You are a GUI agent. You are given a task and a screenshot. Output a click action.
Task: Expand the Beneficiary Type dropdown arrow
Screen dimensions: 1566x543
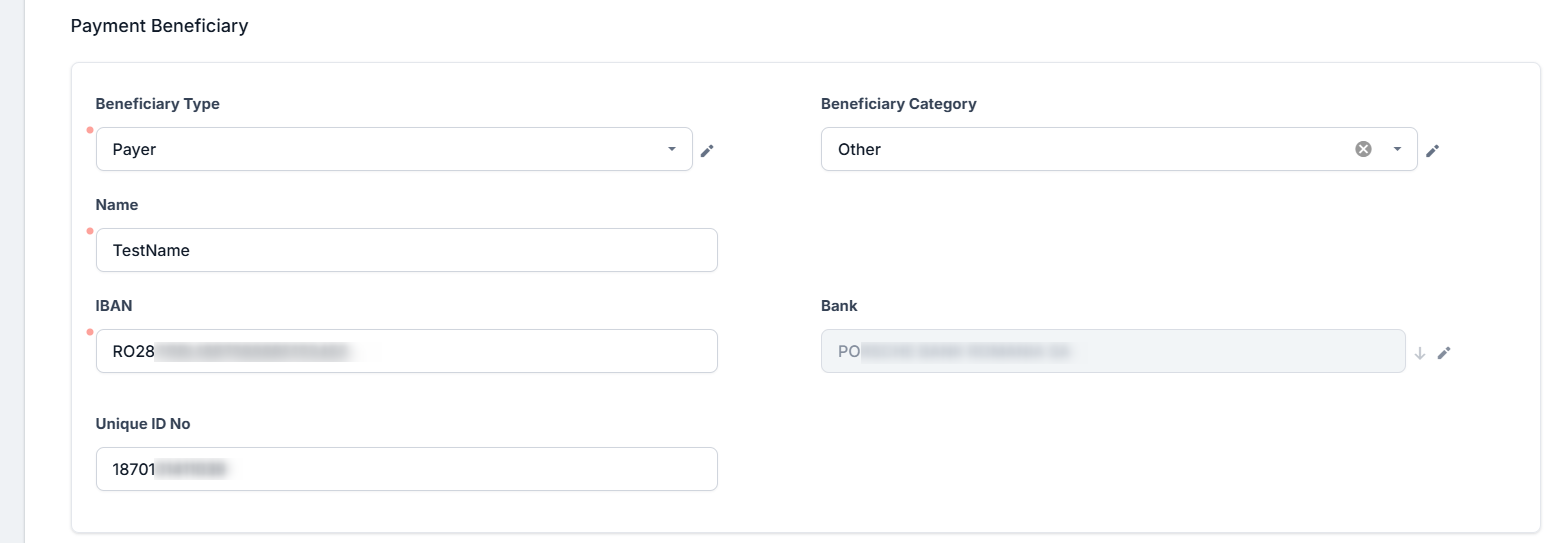(672, 149)
